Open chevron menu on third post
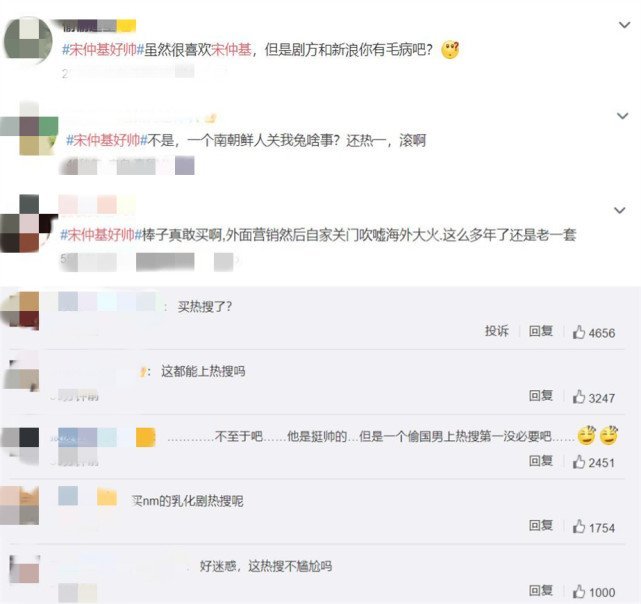641x604 pixels. [620, 211]
